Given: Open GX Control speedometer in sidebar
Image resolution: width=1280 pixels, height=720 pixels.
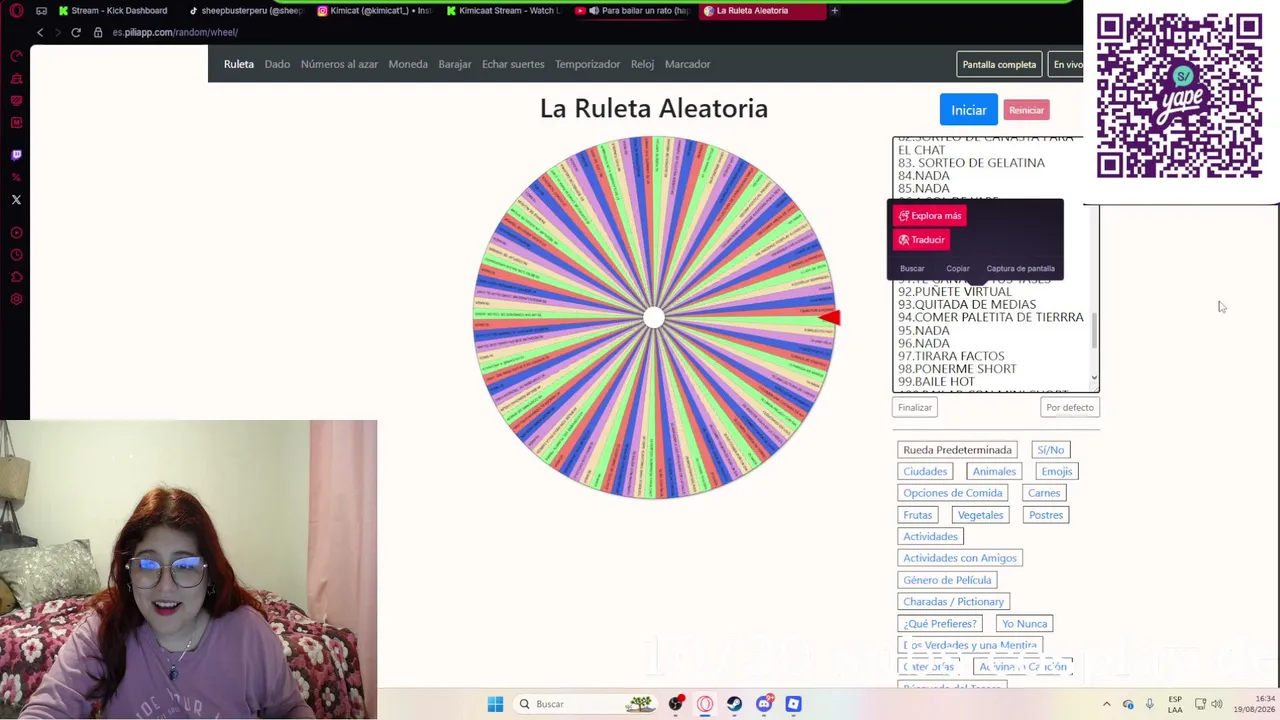Looking at the screenshot, I should (x=16, y=56).
